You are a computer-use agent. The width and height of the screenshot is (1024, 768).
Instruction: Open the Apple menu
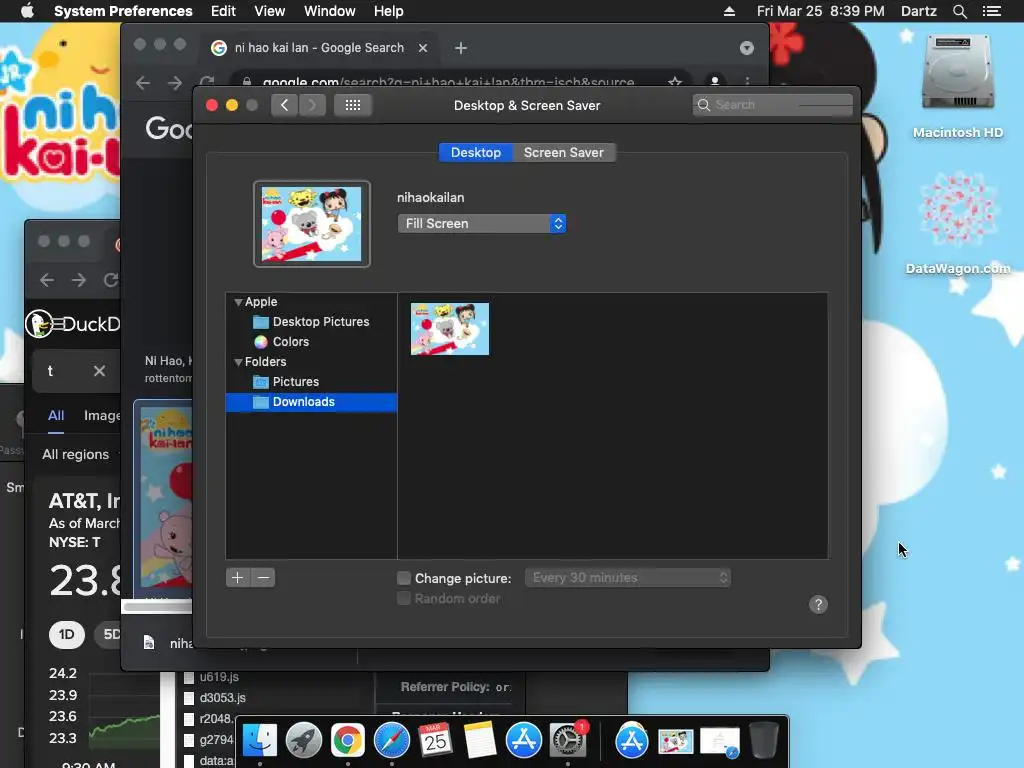(27, 11)
